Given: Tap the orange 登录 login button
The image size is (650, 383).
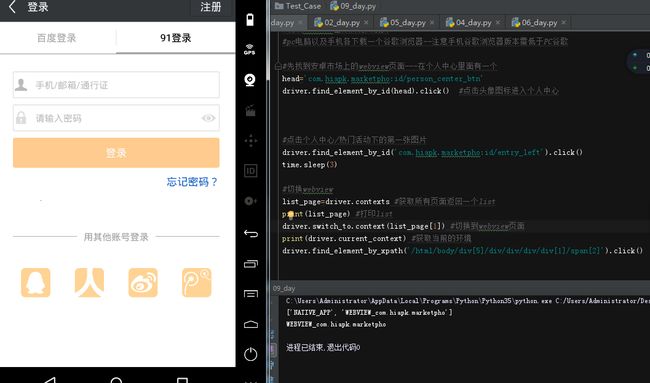Looking at the screenshot, I should pyautogui.click(x=116, y=153).
